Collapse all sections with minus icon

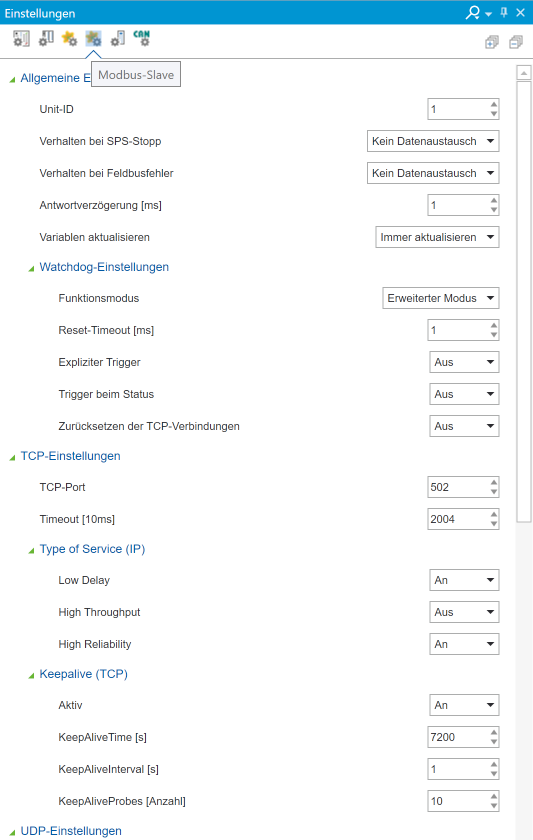point(516,42)
